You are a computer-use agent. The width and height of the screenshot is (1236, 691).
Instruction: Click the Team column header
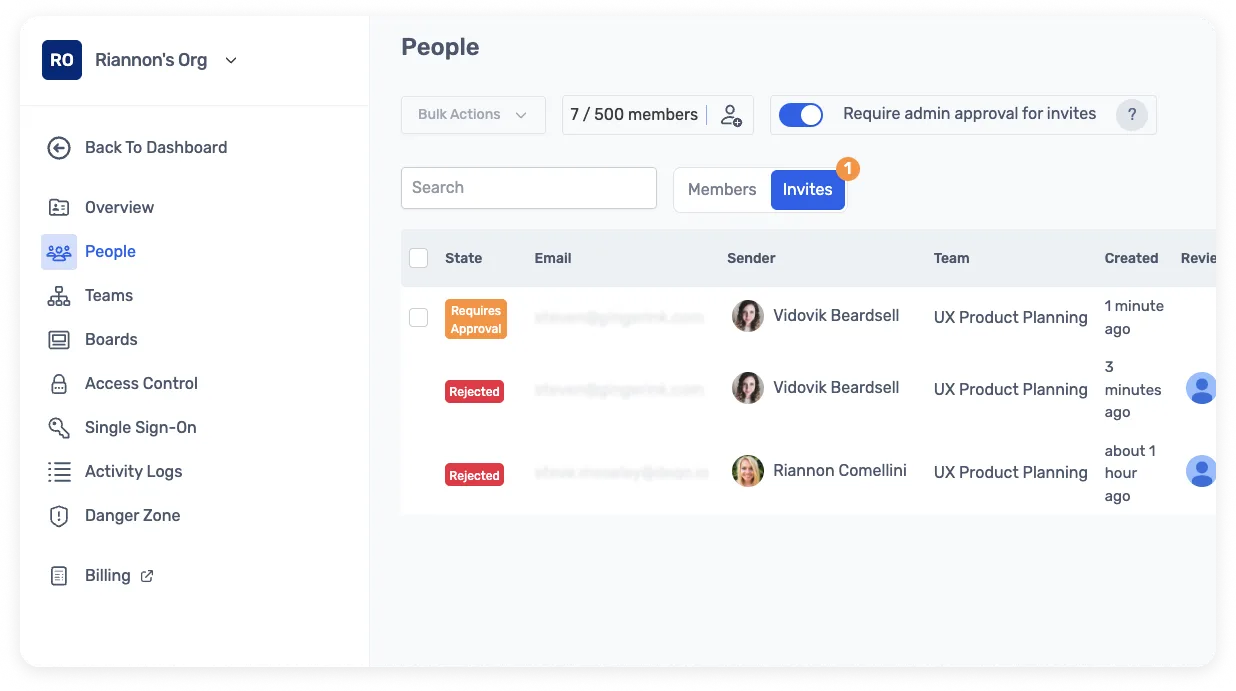coord(951,258)
